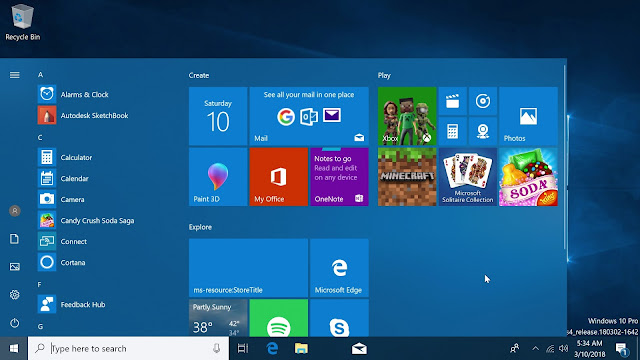640x360 pixels.
Task: Open the Calculator small tile
Action: point(453,131)
